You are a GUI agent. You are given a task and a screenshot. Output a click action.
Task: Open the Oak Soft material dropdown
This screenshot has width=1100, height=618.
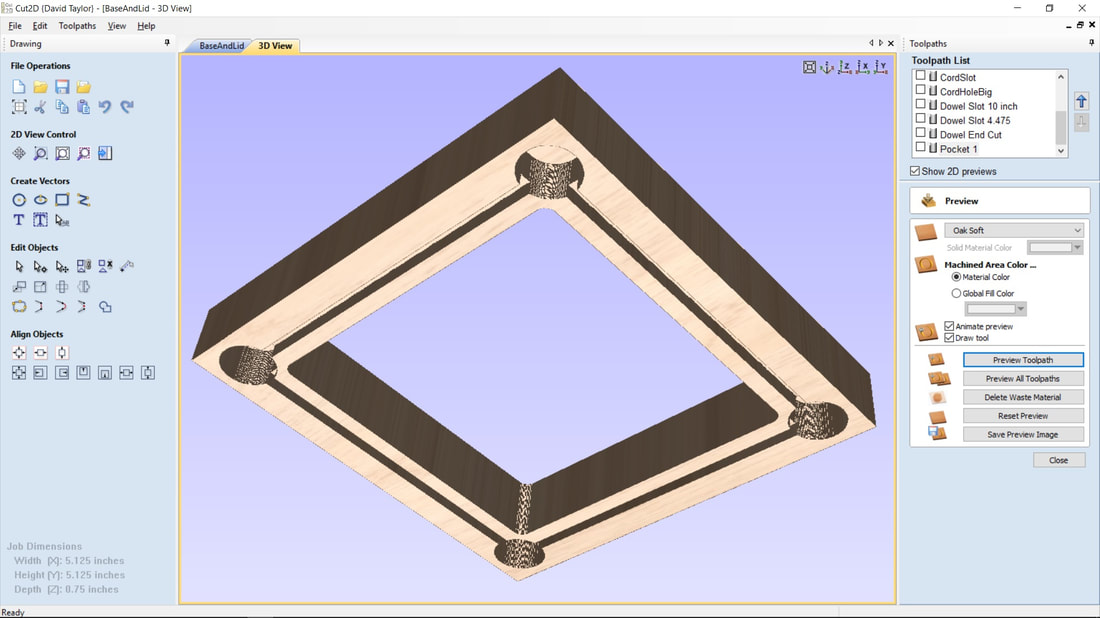tap(1014, 231)
